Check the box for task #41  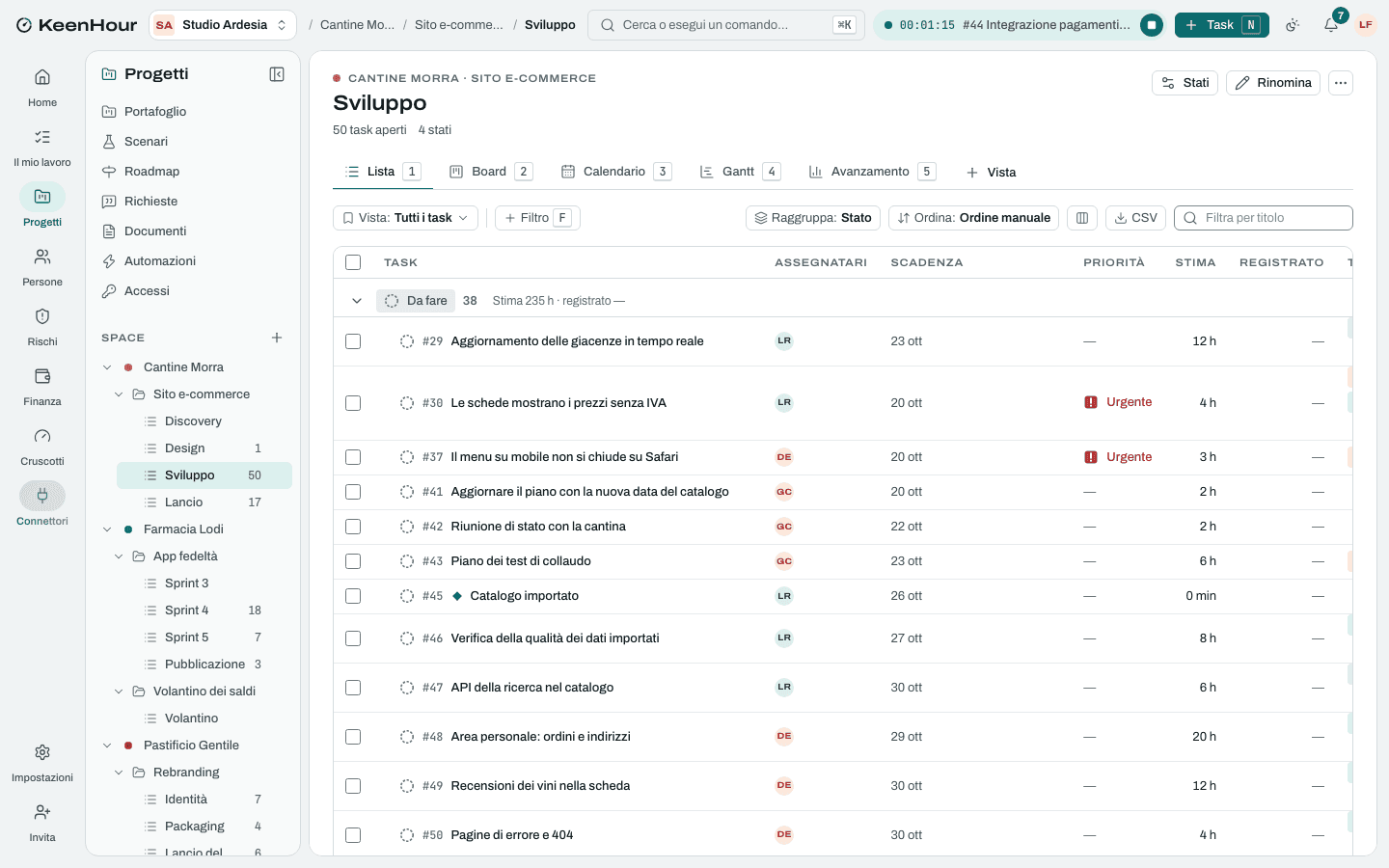pos(353,492)
